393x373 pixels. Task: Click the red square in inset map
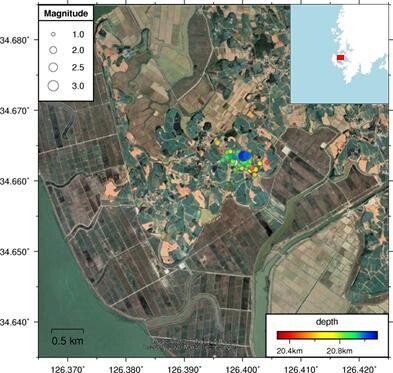tap(340, 58)
